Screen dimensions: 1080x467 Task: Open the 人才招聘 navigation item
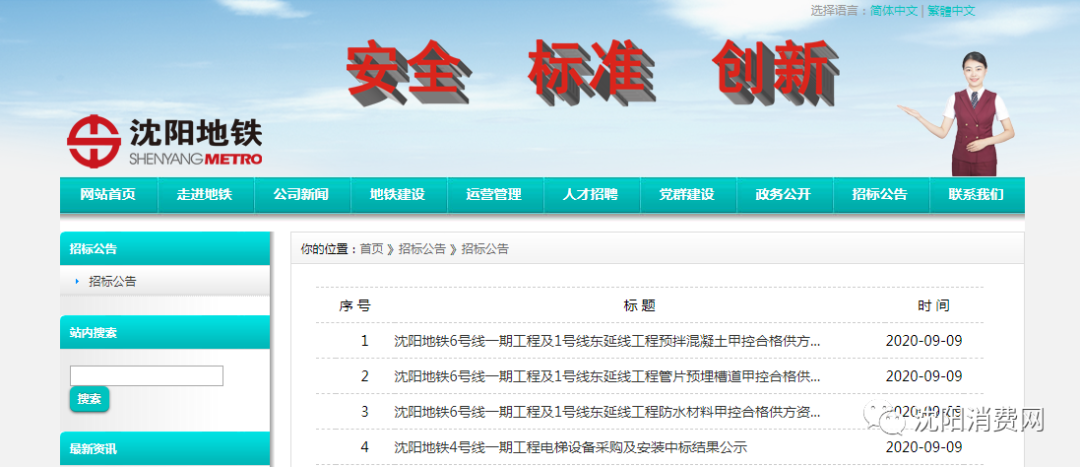590,195
